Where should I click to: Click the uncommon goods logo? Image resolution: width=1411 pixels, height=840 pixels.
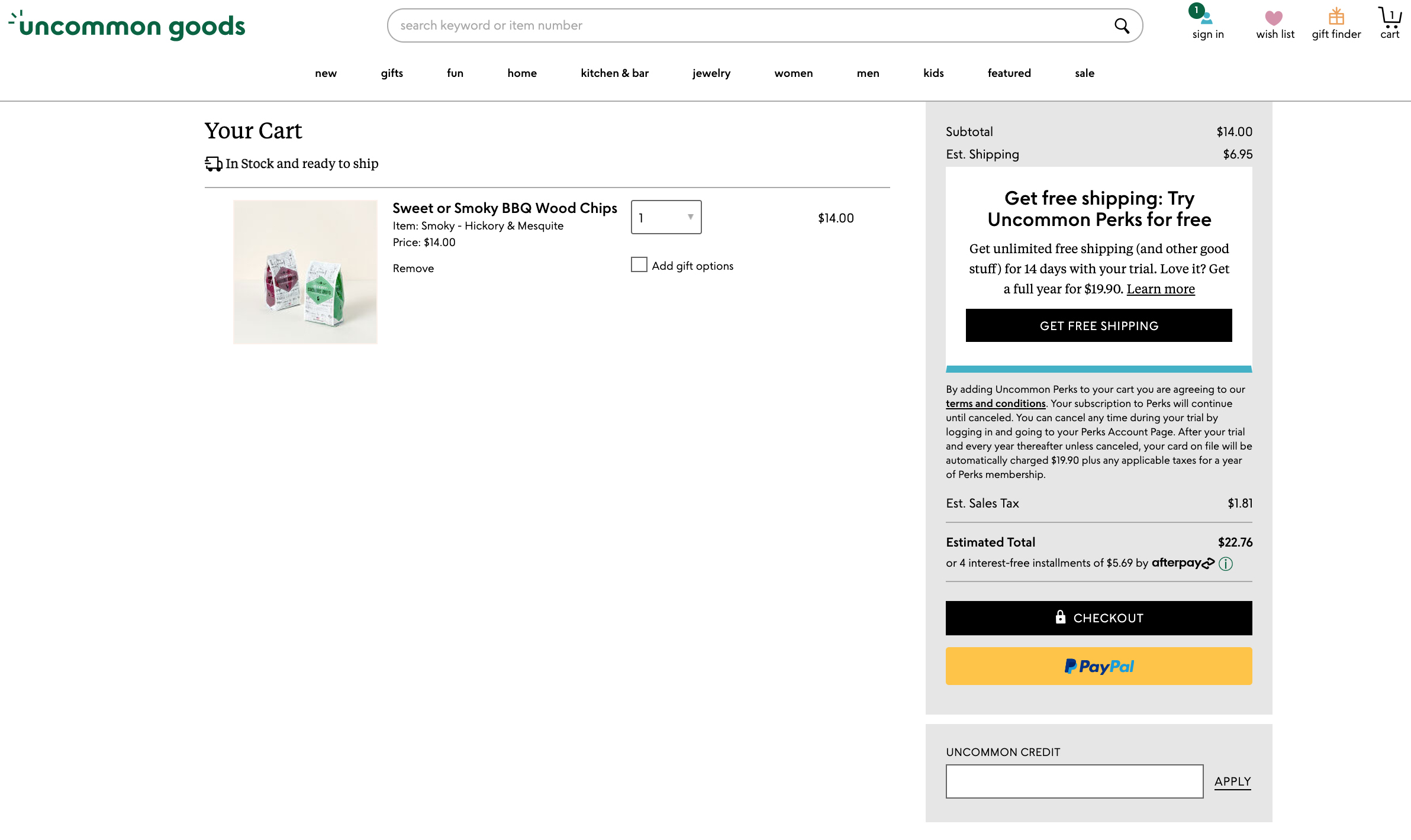[x=127, y=25]
